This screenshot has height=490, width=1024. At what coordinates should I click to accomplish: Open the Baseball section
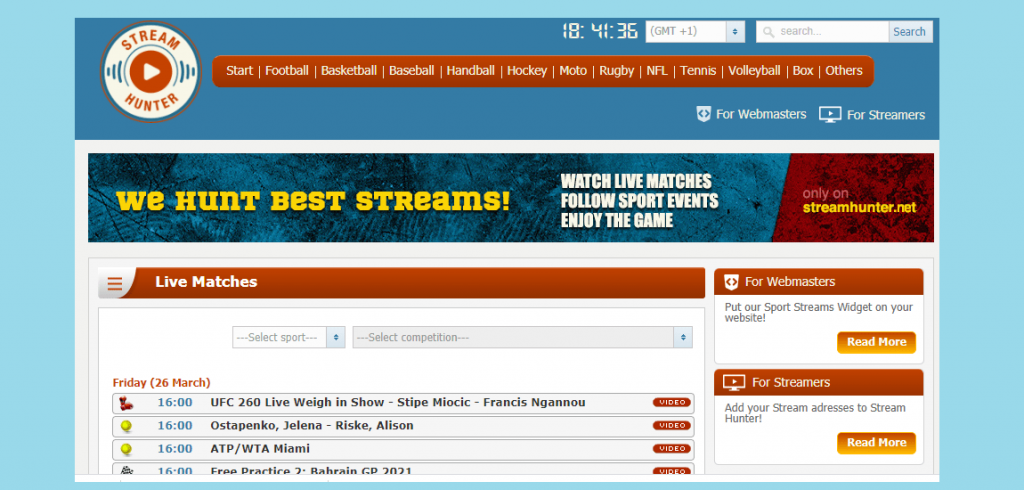[x=411, y=71]
